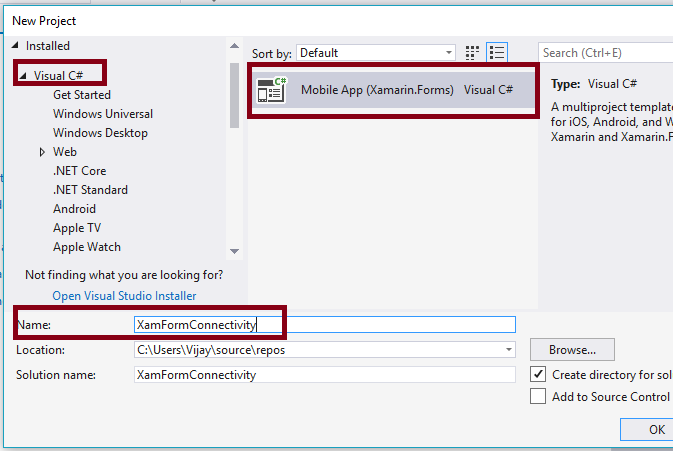Select Windows Desktop category
673x451 pixels.
coord(100,133)
